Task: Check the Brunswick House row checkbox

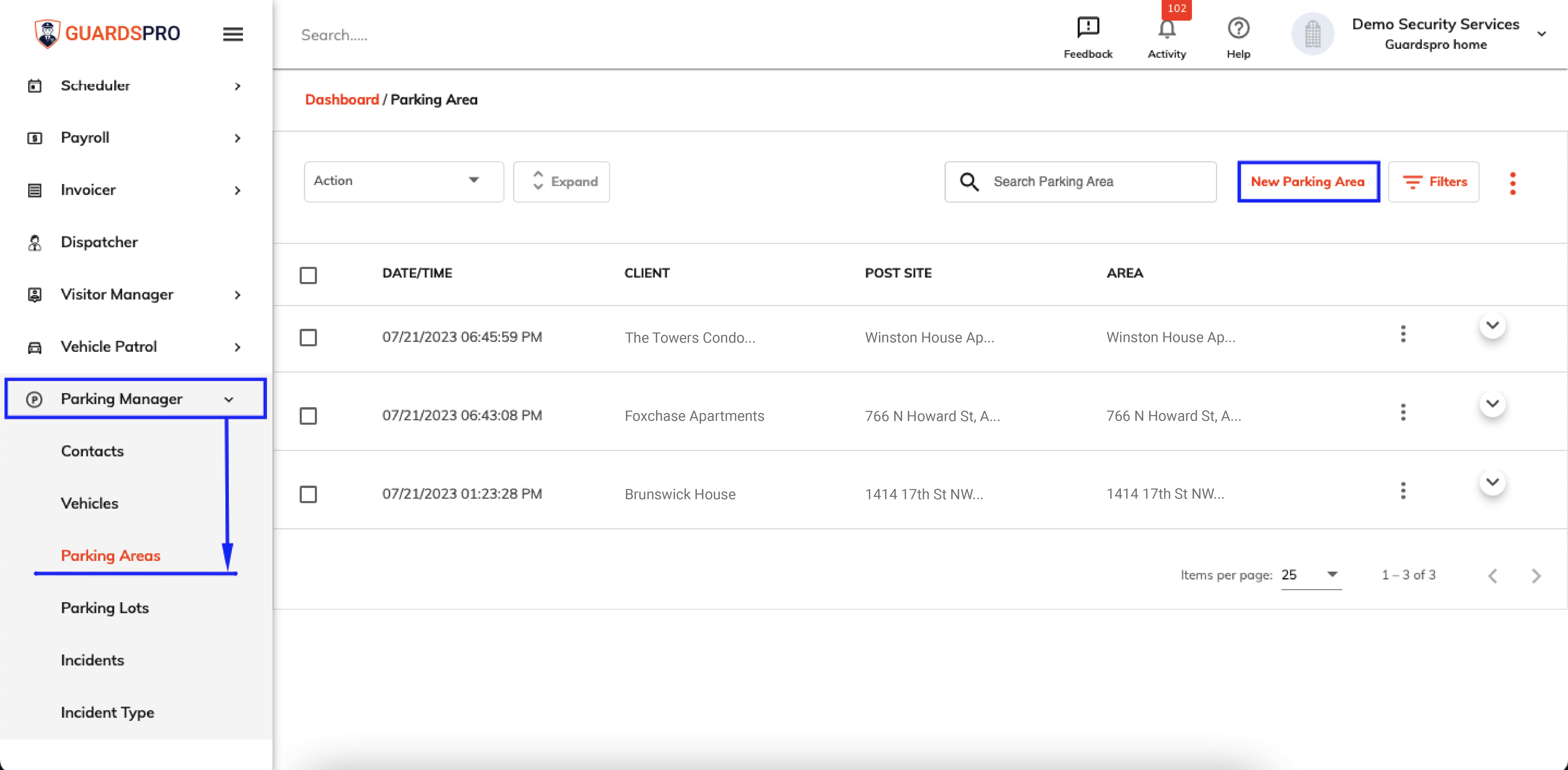Action: 308,495
